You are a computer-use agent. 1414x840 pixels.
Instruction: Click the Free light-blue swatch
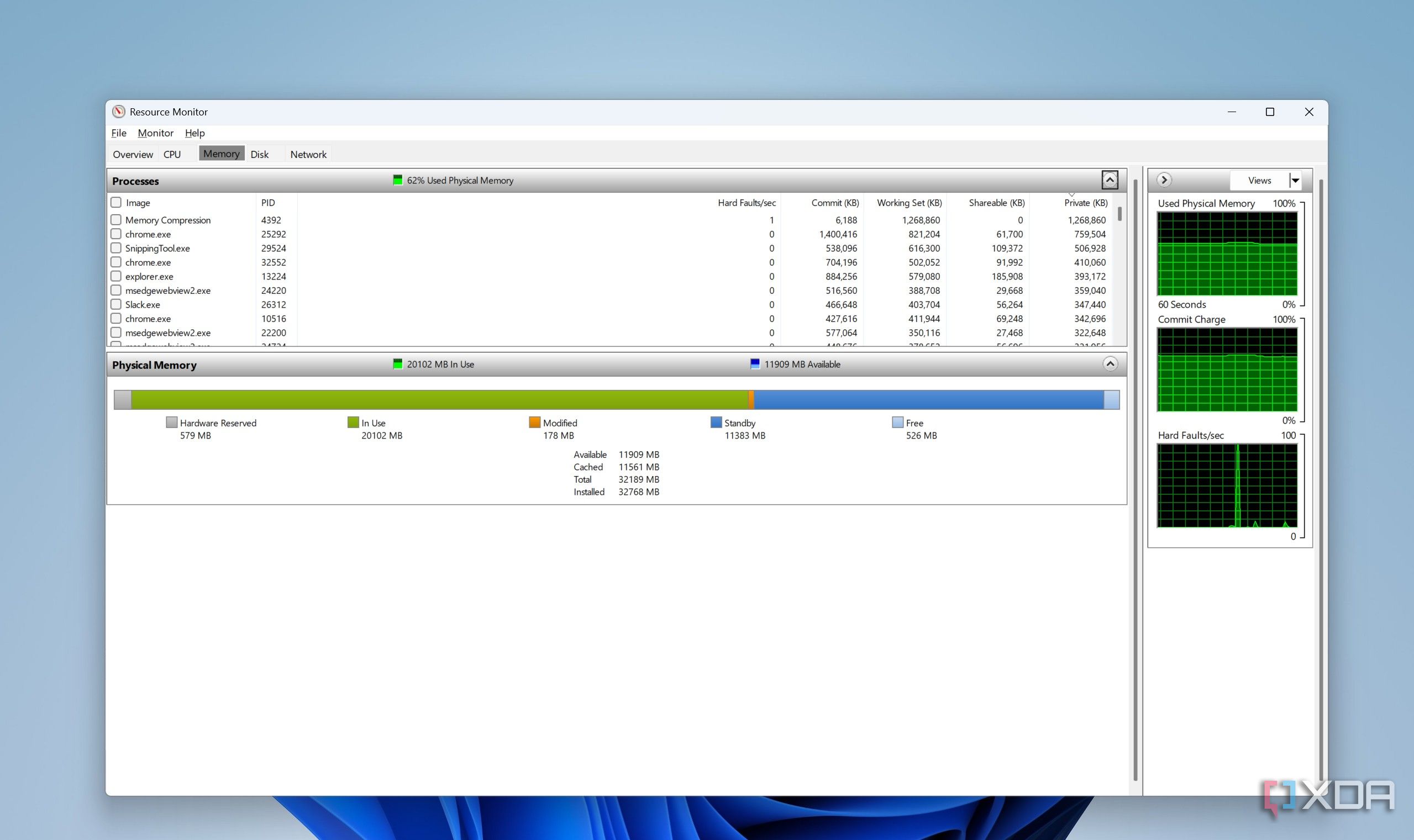[897, 422]
